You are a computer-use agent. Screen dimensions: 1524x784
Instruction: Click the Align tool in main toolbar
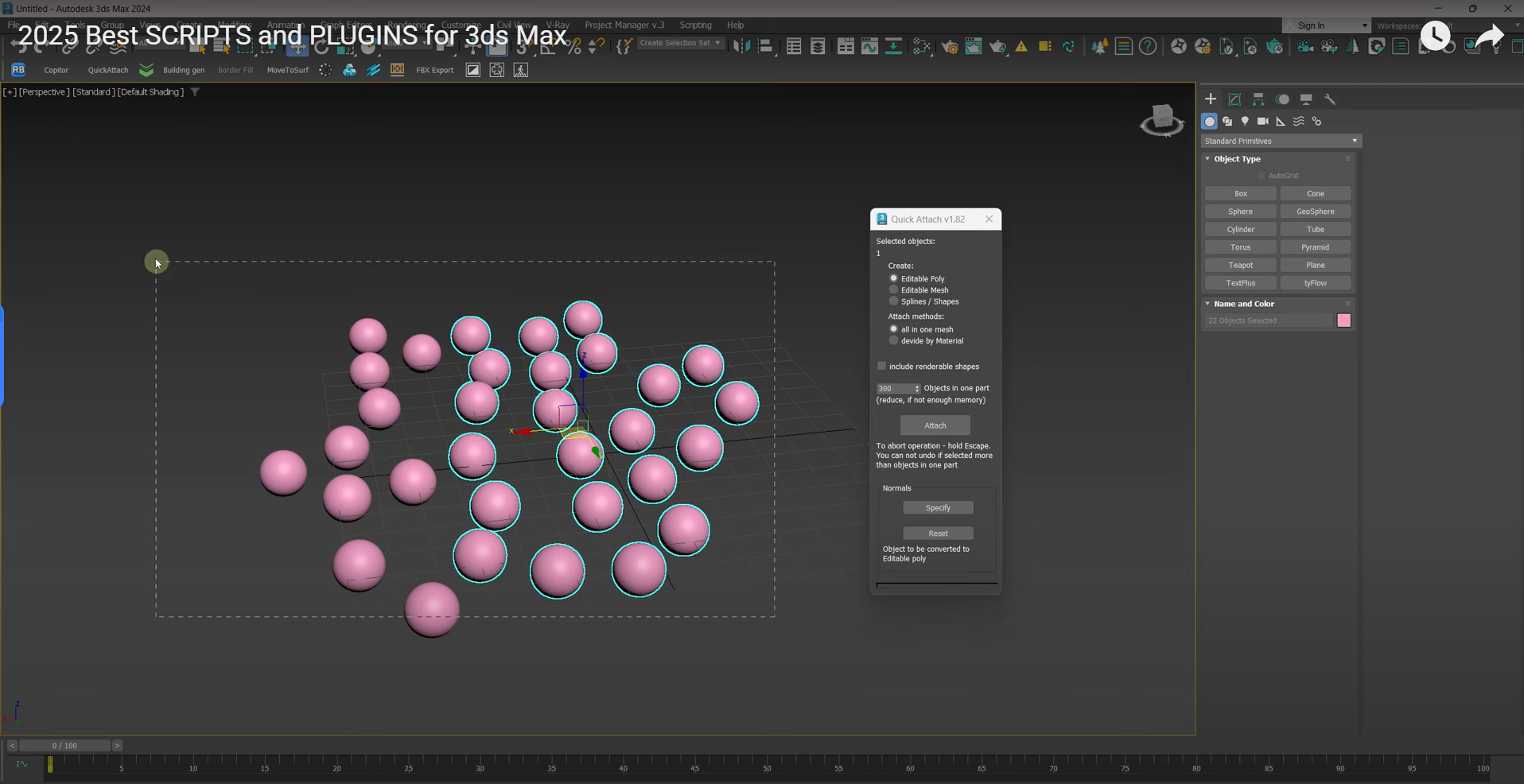pyautogui.click(x=766, y=47)
